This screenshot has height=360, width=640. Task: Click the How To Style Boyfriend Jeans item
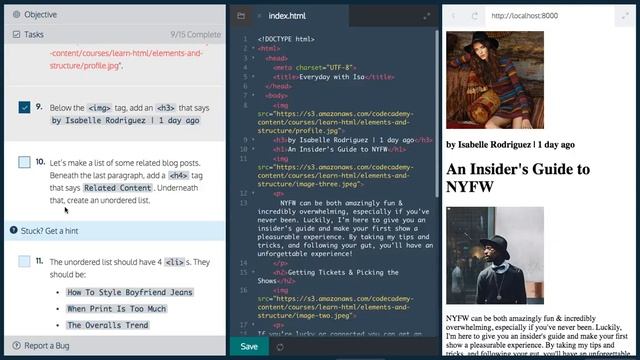[130, 292]
